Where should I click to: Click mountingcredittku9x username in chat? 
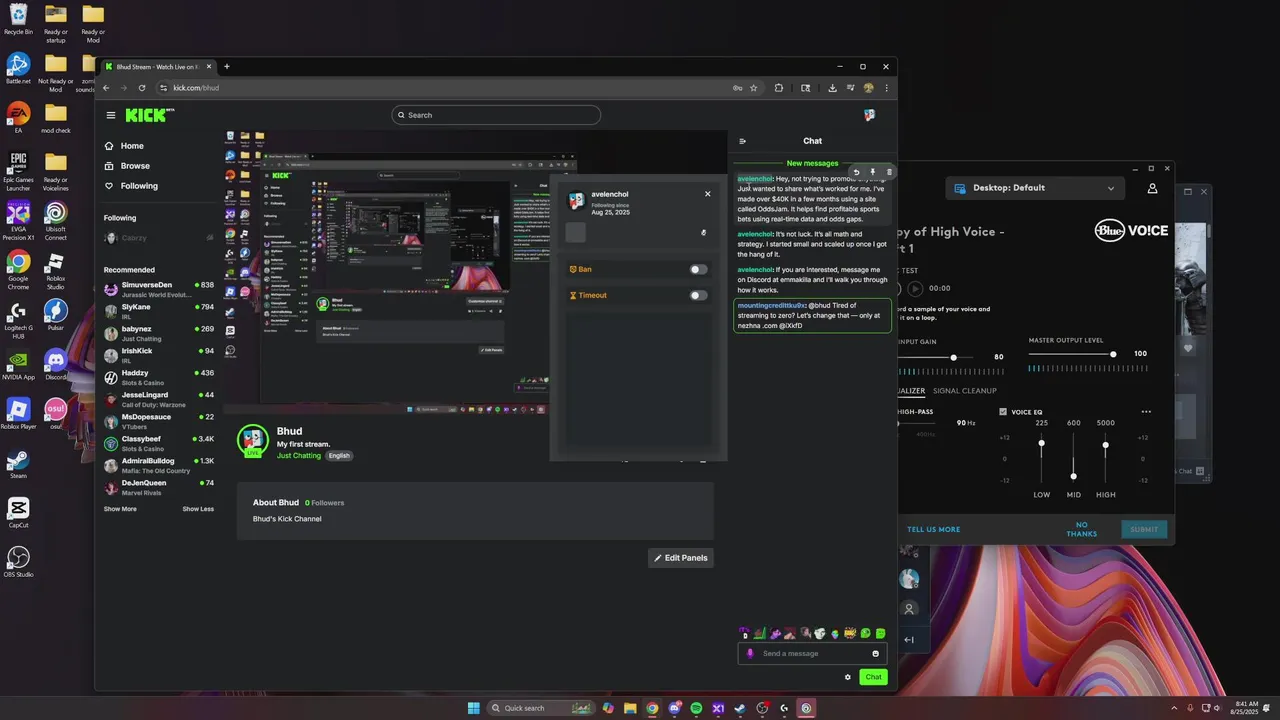pos(771,305)
